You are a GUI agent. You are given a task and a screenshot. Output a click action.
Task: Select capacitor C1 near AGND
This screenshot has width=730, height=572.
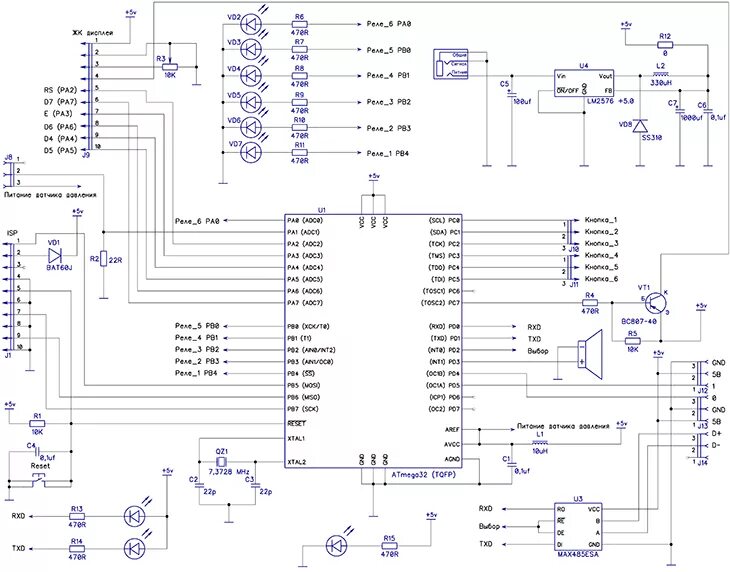pyautogui.click(x=512, y=464)
